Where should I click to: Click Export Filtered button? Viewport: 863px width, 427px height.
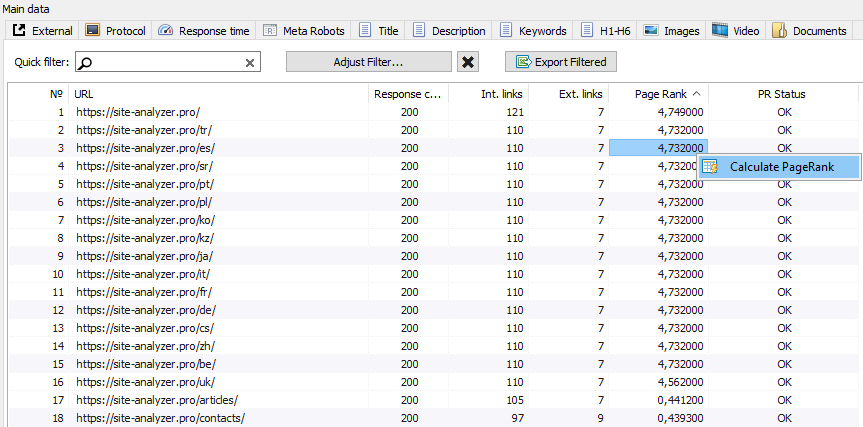tap(561, 62)
